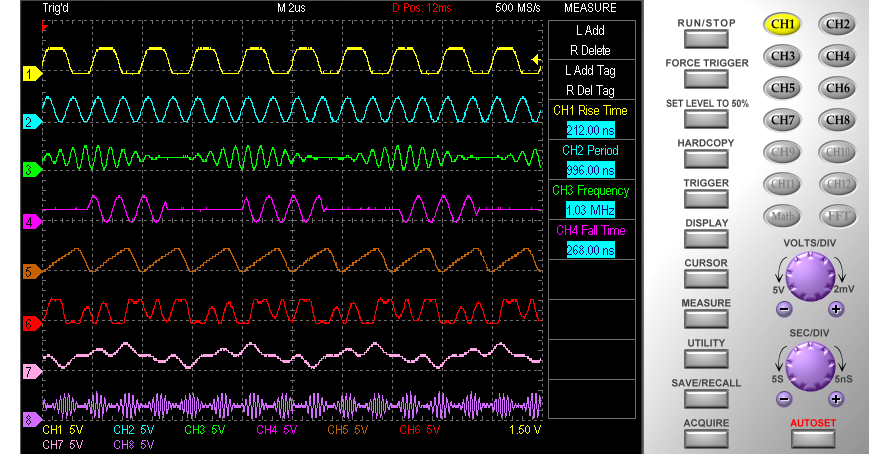Select the L Add / R Delete menu item
The image size is (890, 454).
(x=591, y=40)
